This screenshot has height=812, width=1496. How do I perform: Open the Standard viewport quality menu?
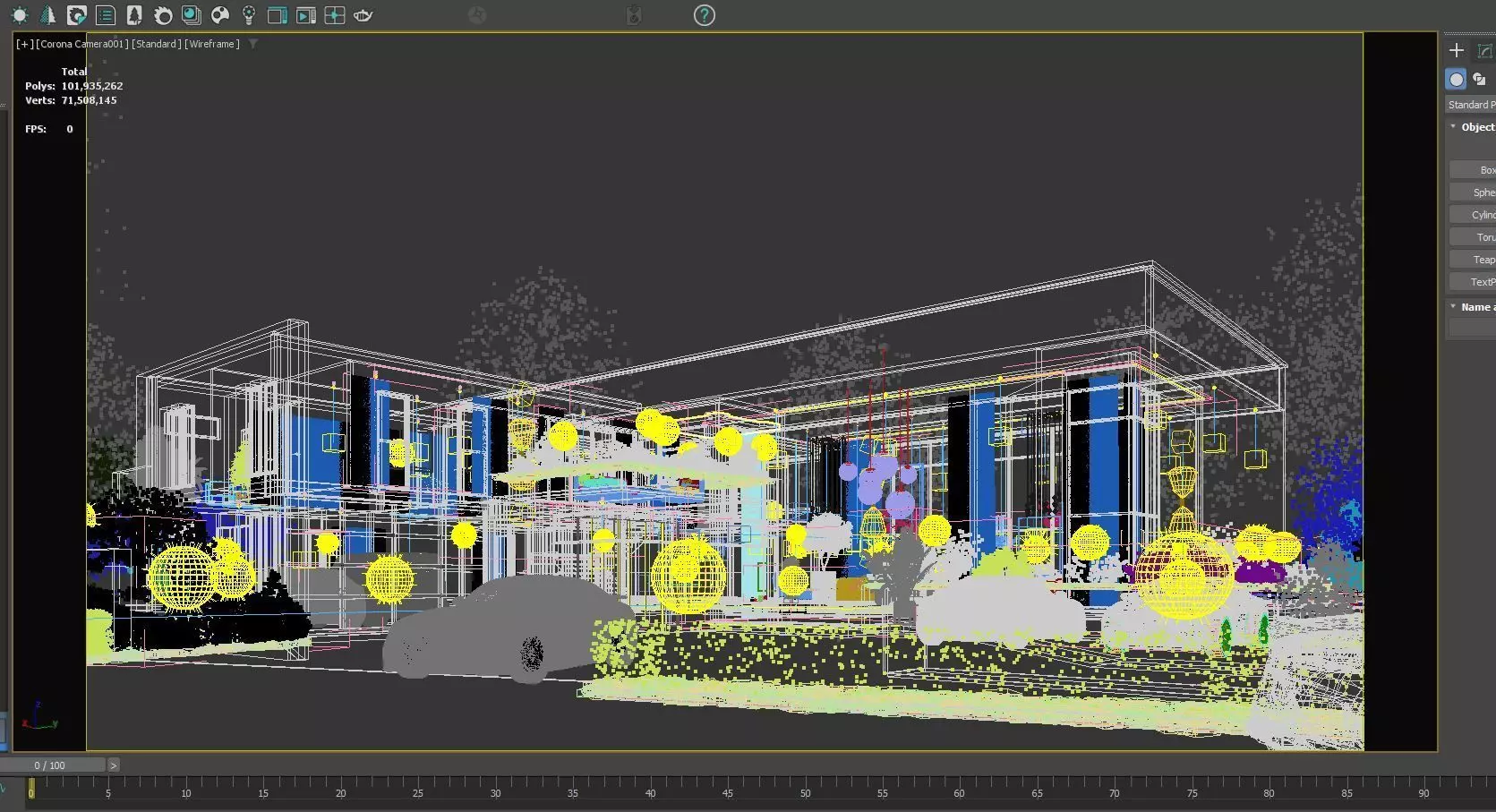(157, 44)
